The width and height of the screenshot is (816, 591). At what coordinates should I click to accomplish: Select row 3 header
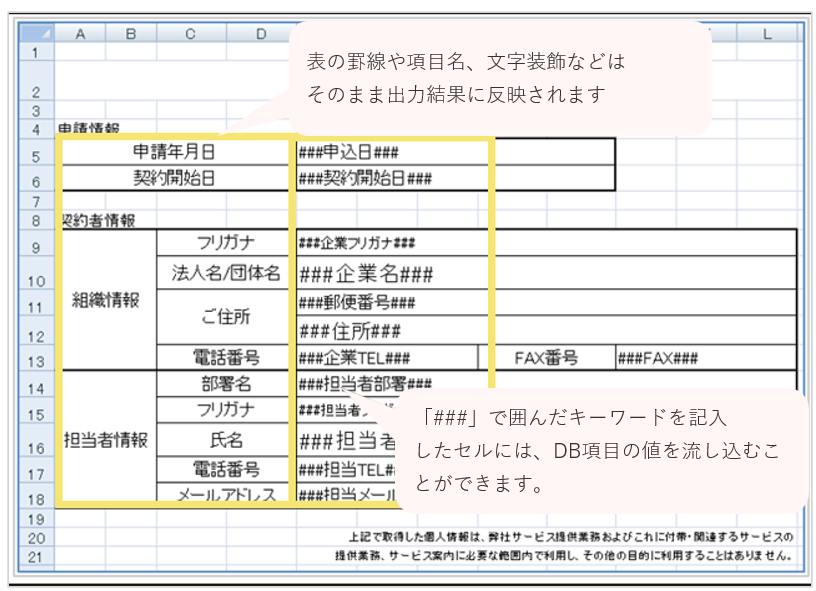point(36,110)
